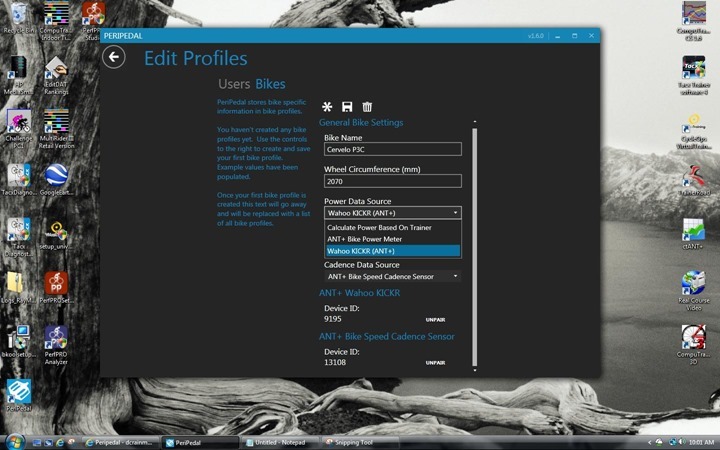Select Wahoo KICKR (ANT+) list option
Viewport: 720px width, 450px height.
tap(393, 251)
